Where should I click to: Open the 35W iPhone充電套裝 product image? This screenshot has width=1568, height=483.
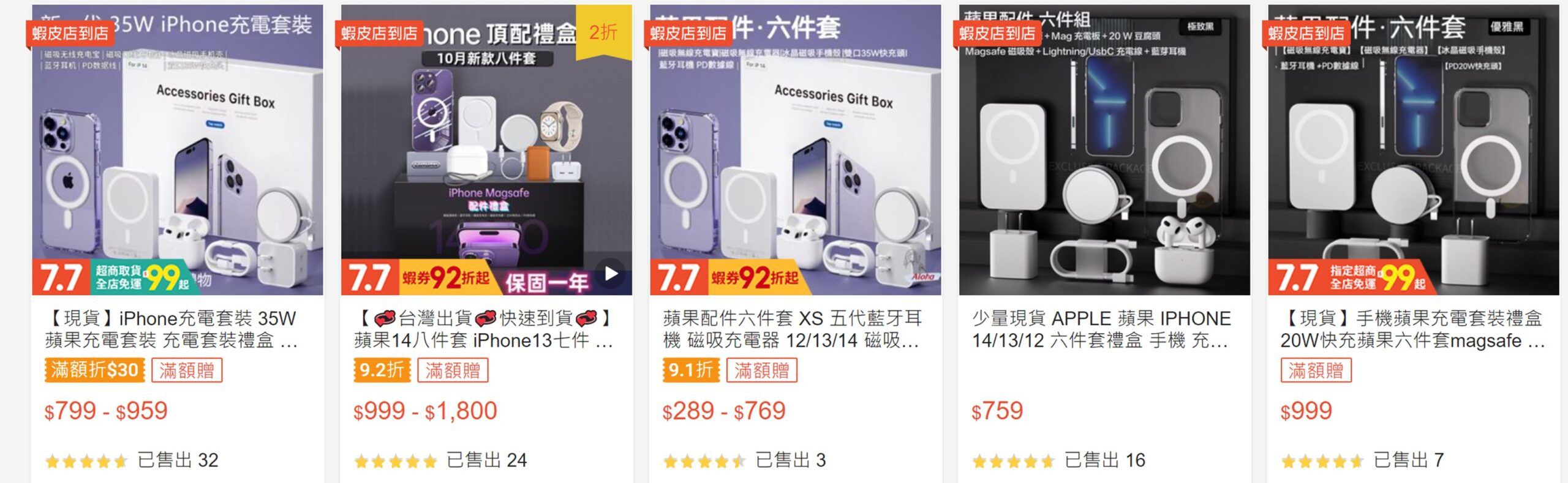pyautogui.click(x=178, y=150)
